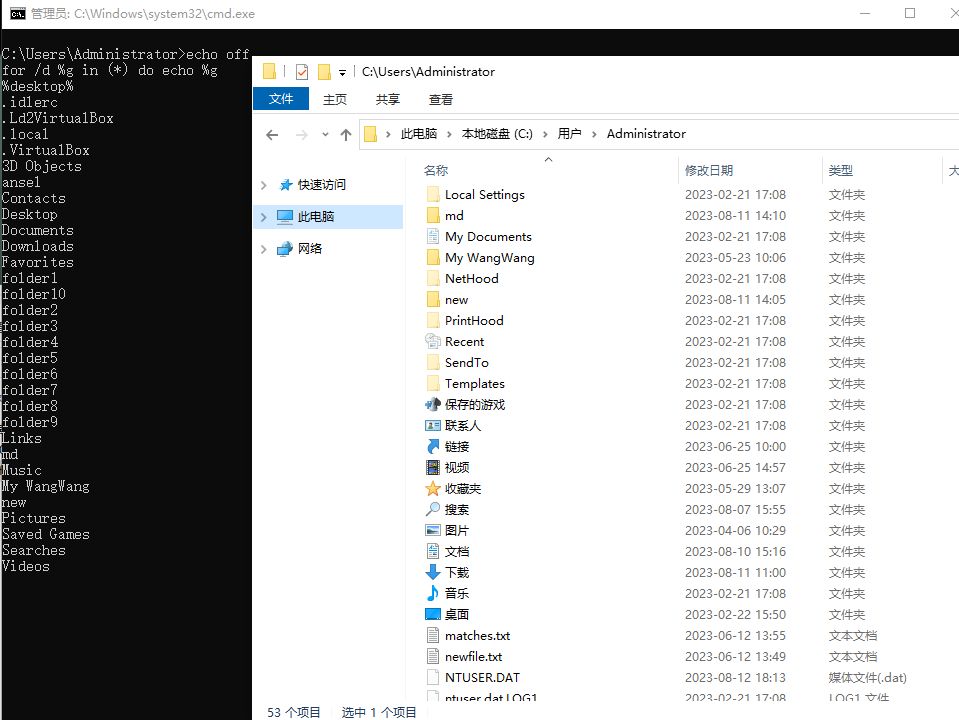Expand chevron after 用户 breadcrumb
959x720 pixels.
pyautogui.click(x=594, y=134)
